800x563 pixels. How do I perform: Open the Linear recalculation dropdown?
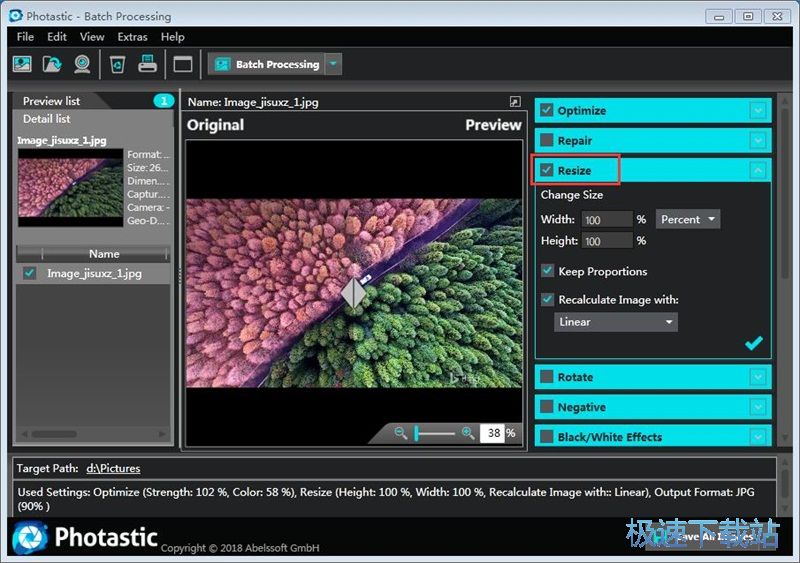(616, 322)
